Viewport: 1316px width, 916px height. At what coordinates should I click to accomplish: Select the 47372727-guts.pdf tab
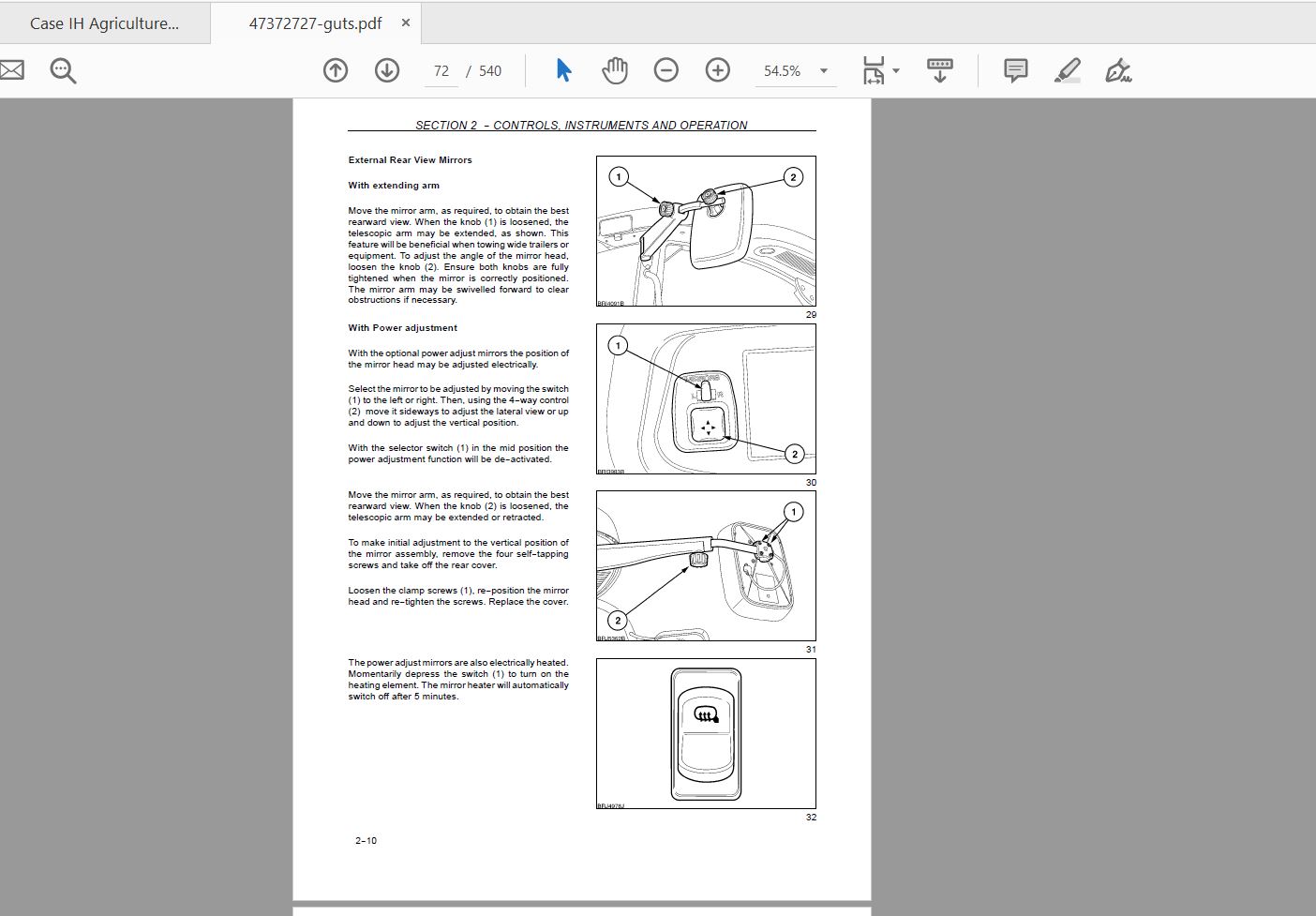tap(315, 23)
